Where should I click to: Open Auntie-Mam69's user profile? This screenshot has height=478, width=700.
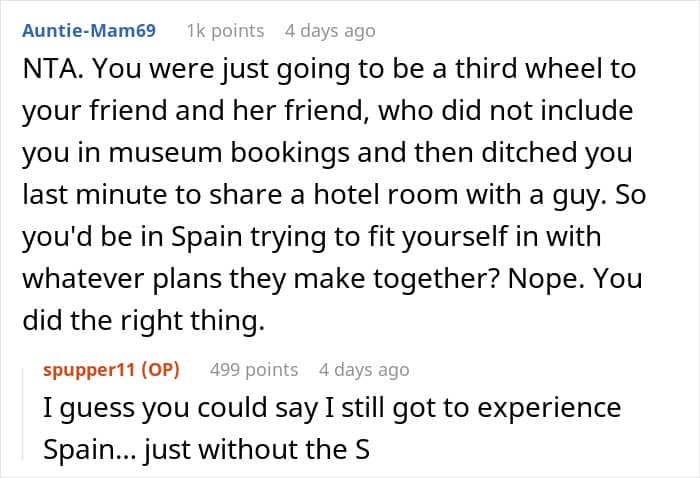(x=89, y=31)
